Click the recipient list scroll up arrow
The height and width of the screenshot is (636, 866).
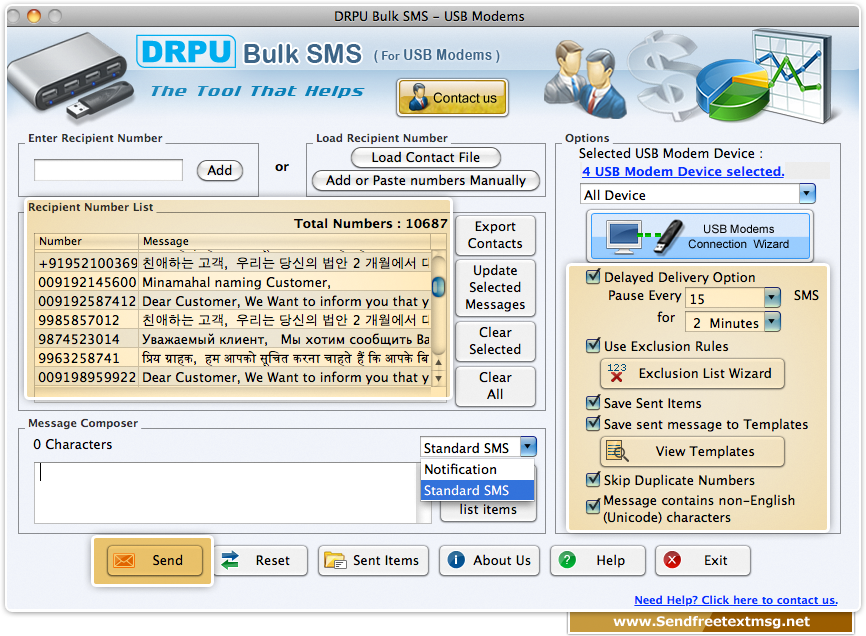click(x=439, y=362)
